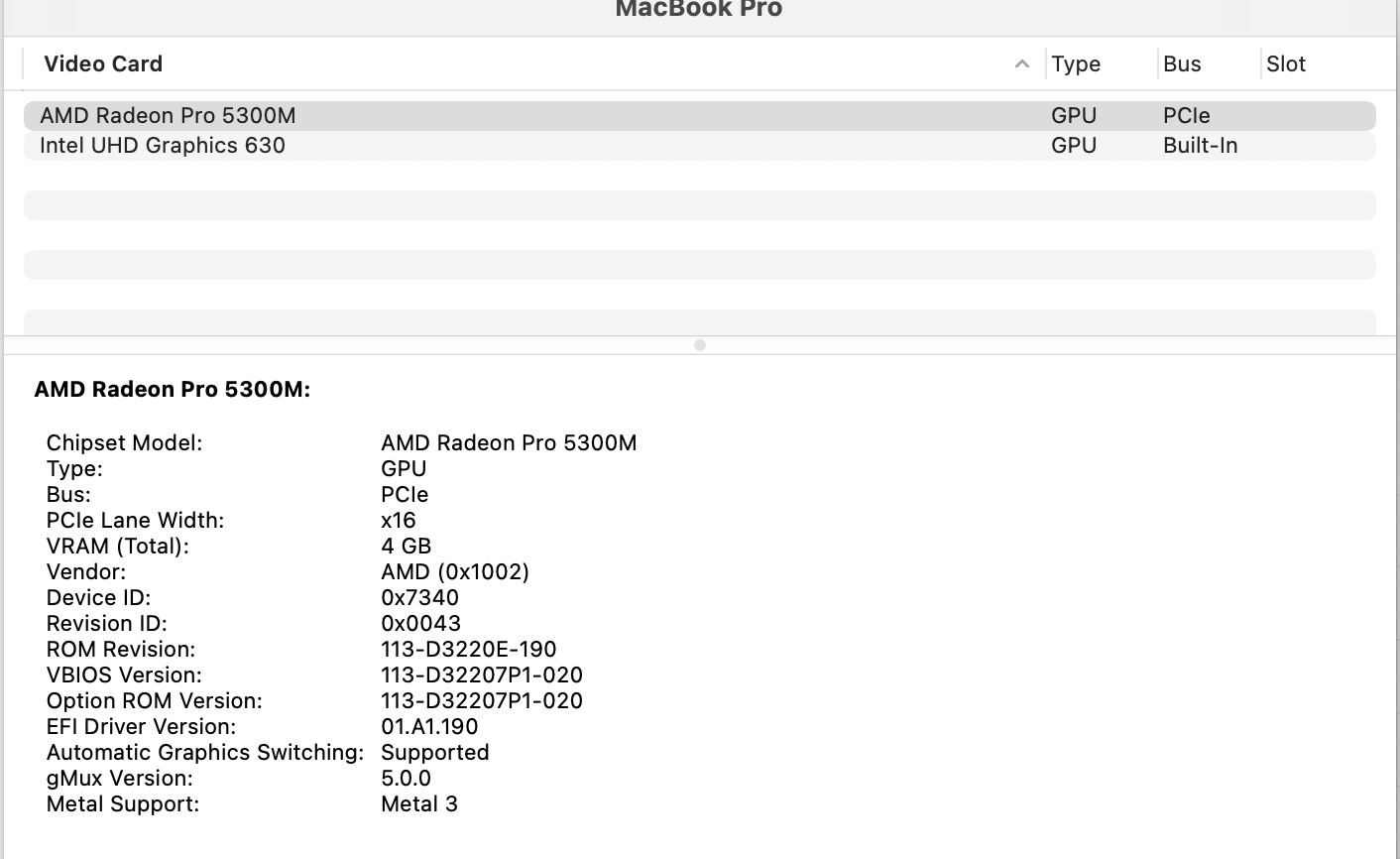Sort by the Type column header
The image size is (1400, 859).
point(1076,64)
